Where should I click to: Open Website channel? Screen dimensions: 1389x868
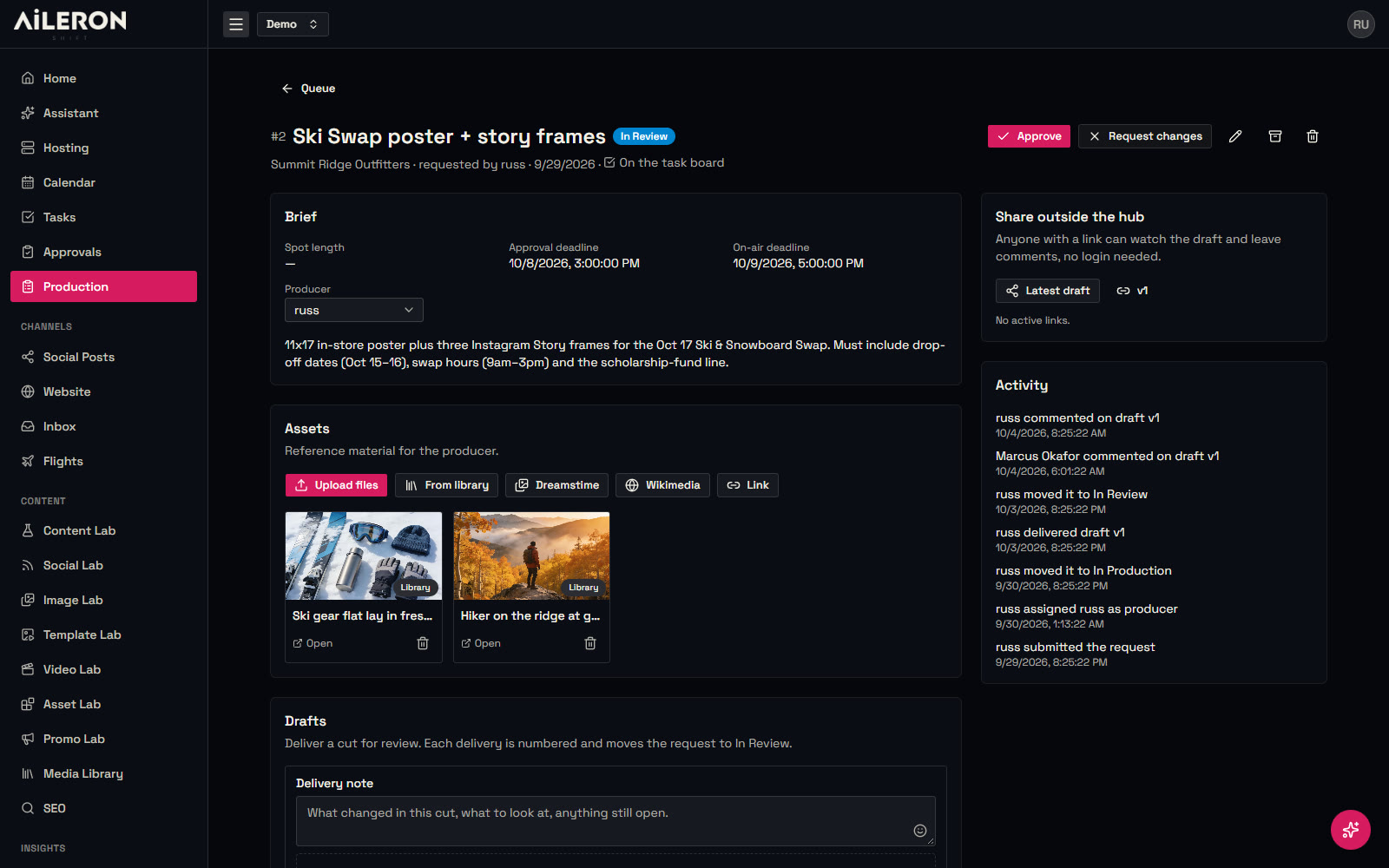pos(103,391)
